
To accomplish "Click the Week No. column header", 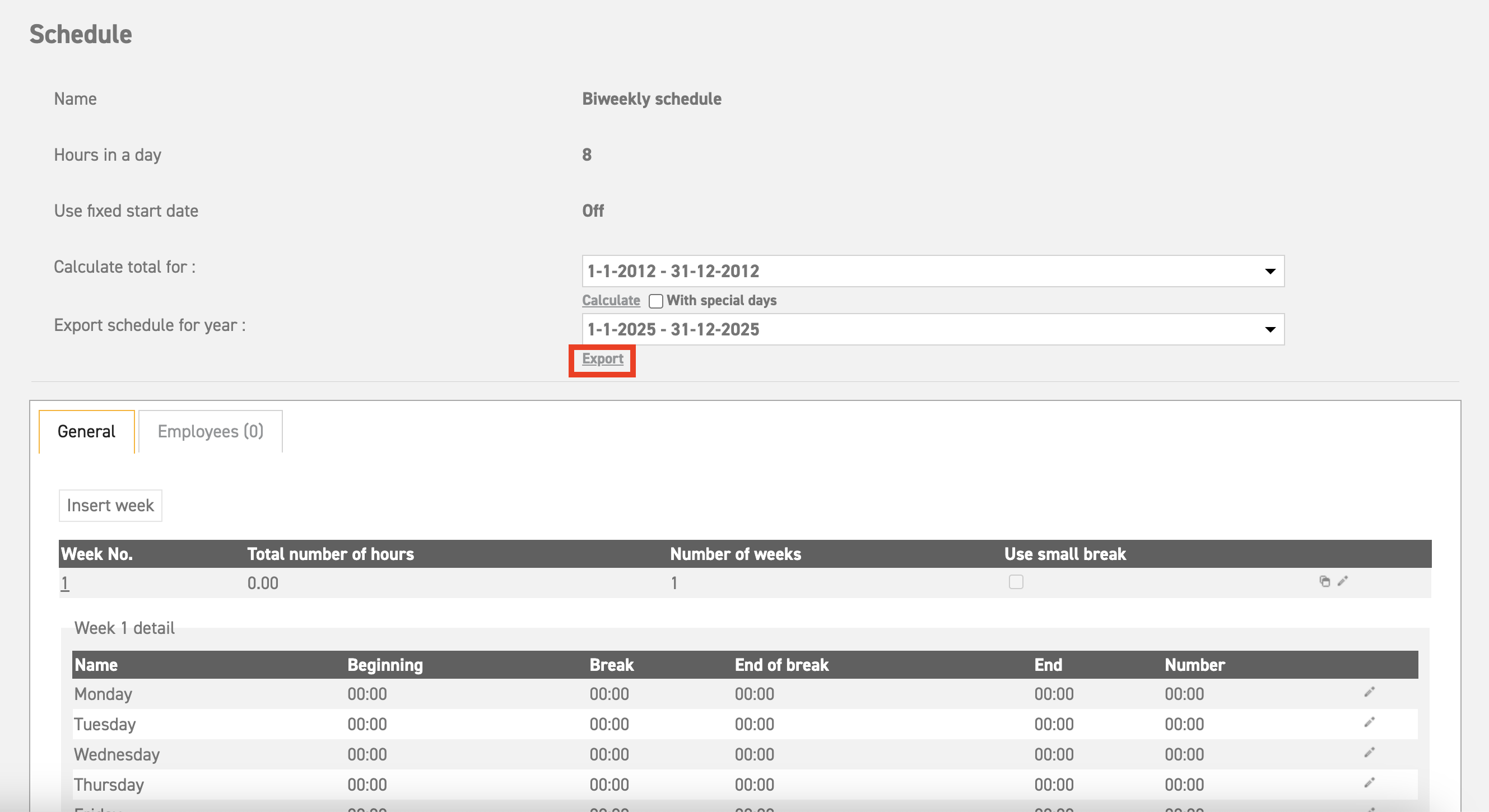I will pos(97,554).
